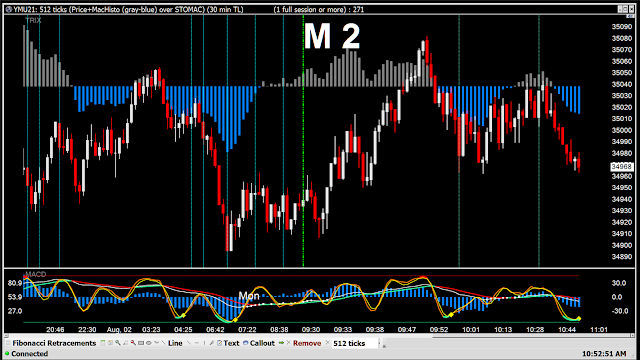
Task: Click the 20:46 time axis label
Action: click(55, 329)
